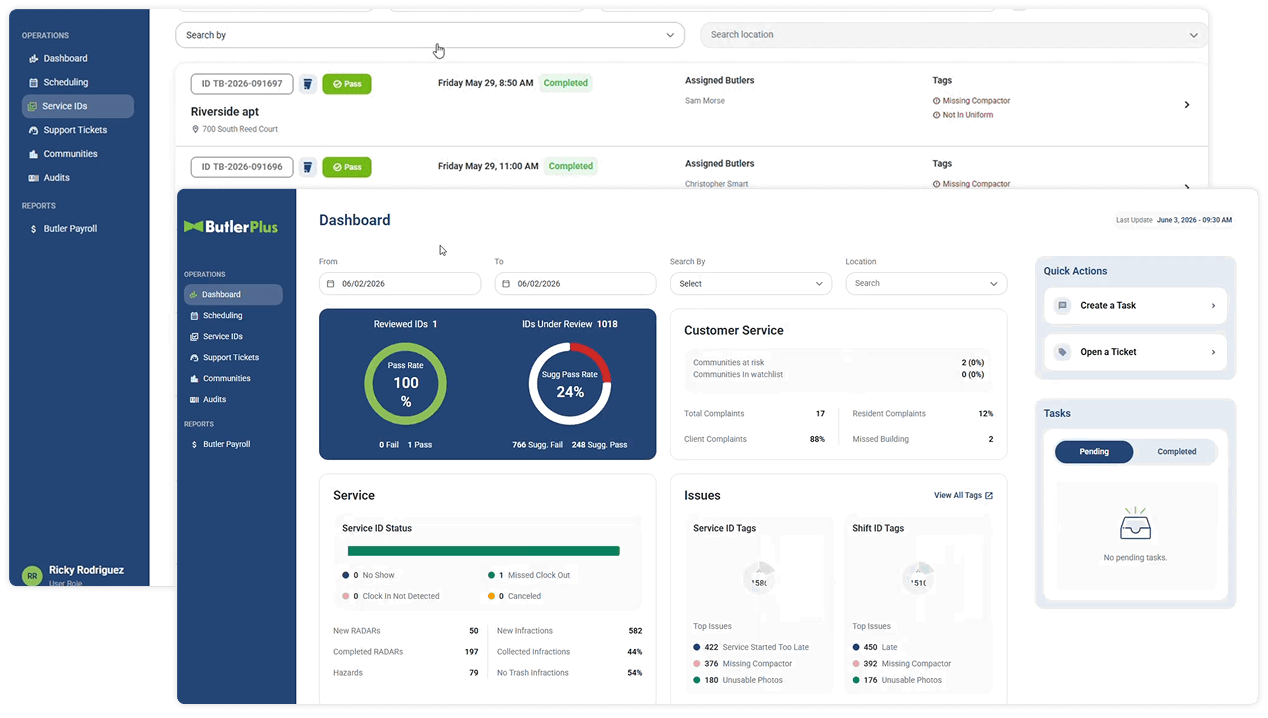Click the location pin beside 700 South Reed Court
Viewport: 1268px width, 718px height.
[196, 129]
